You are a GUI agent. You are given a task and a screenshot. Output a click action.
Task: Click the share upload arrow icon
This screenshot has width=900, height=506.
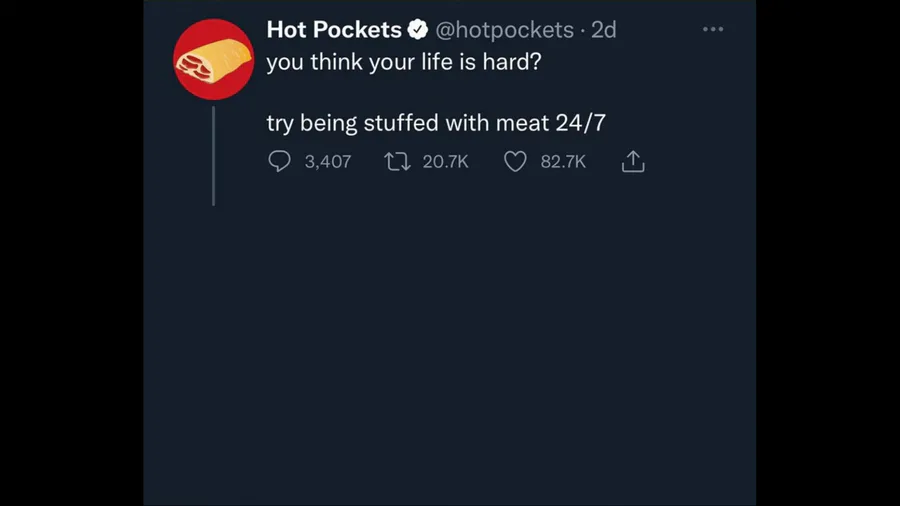tap(633, 161)
